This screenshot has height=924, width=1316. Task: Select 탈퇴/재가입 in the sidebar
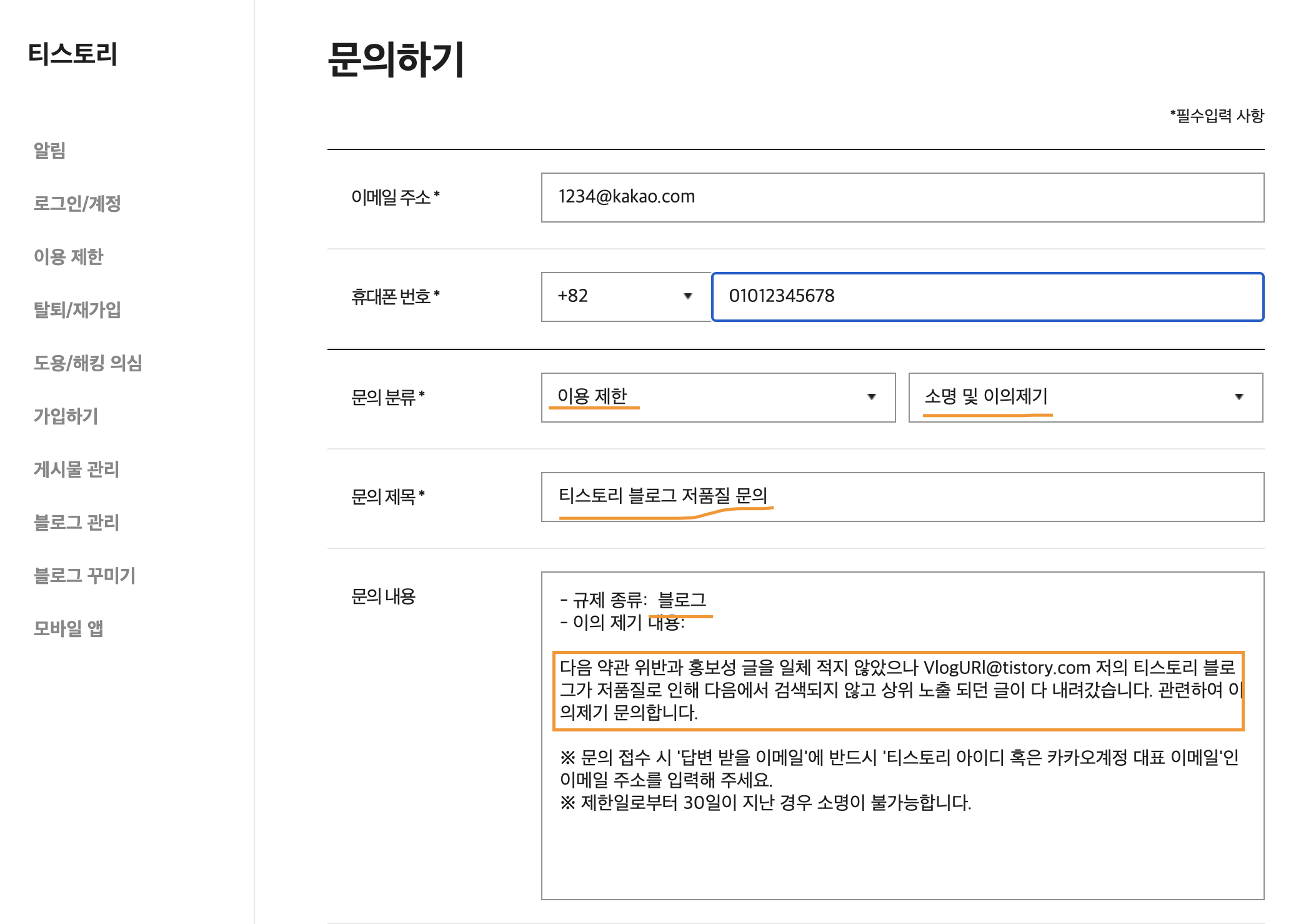point(78,311)
